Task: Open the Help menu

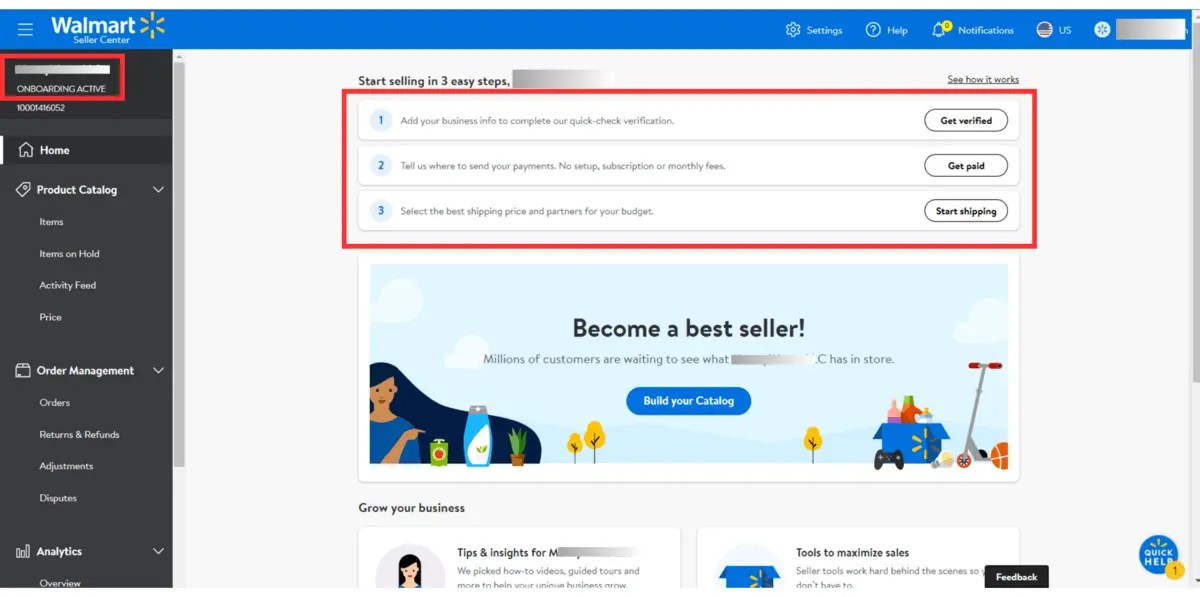Action: [886, 30]
